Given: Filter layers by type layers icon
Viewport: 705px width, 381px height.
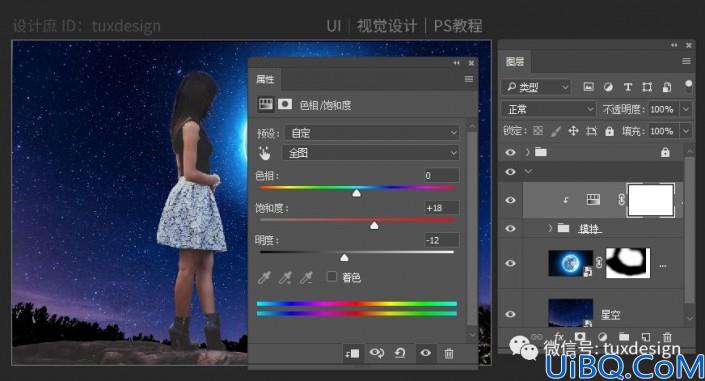Looking at the screenshot, I should [628, 87].
